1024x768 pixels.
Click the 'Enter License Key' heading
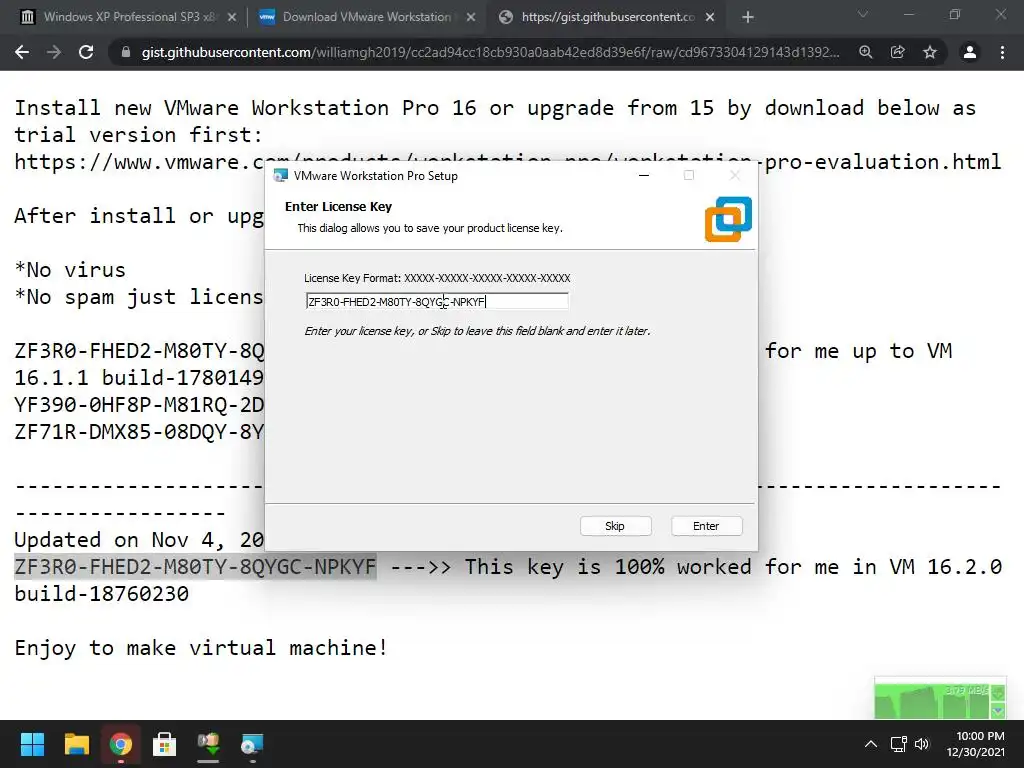(x=338, y=206)
